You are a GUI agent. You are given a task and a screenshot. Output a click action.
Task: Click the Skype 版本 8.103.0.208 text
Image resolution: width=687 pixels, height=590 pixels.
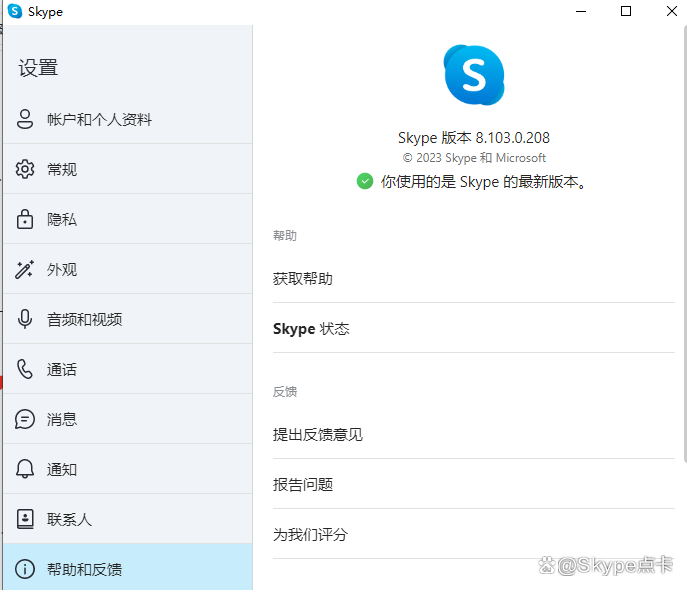[474, 138]
